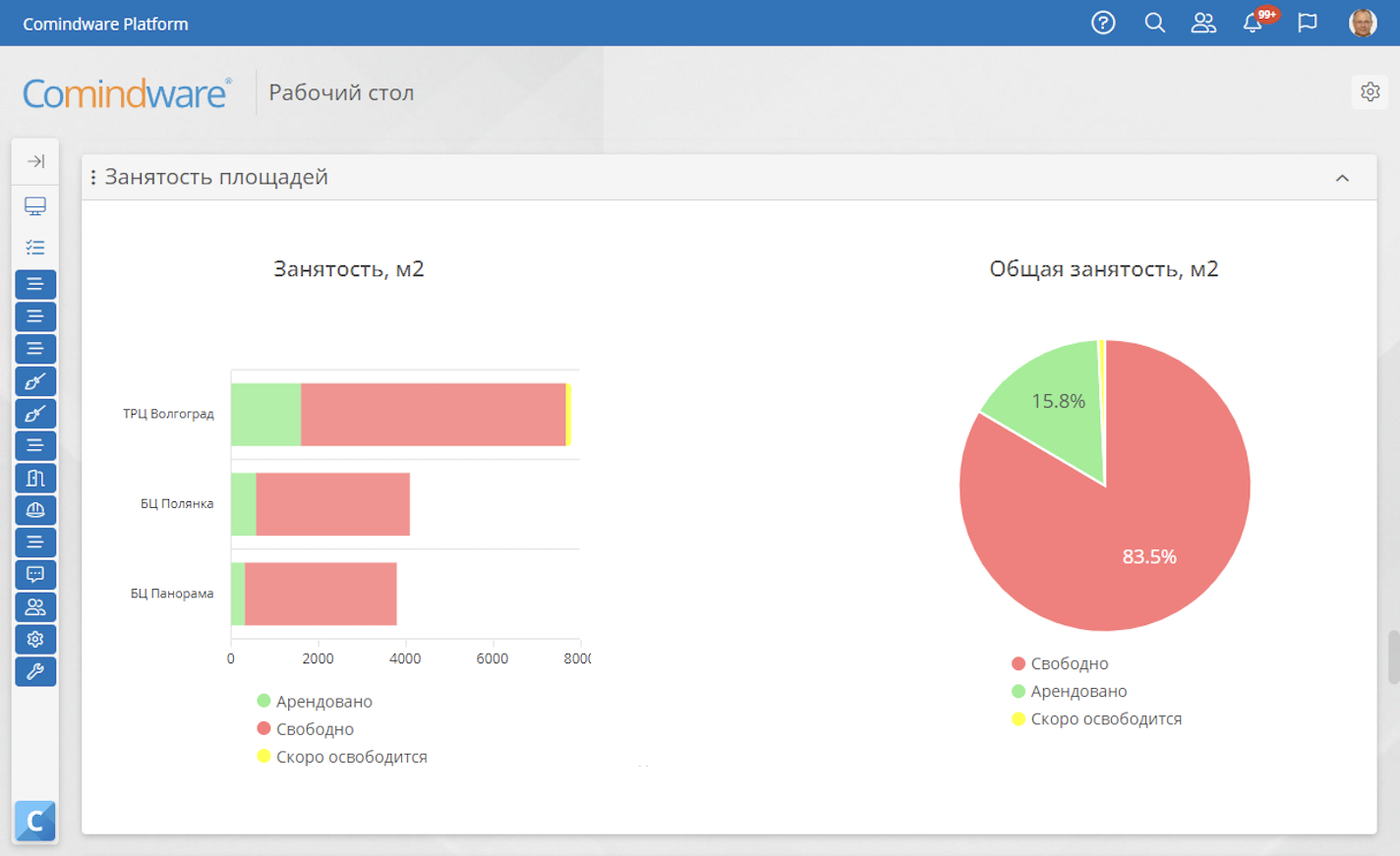Open search with the magnifier icon
The image size is (1400, 856).
[1155, 23]
